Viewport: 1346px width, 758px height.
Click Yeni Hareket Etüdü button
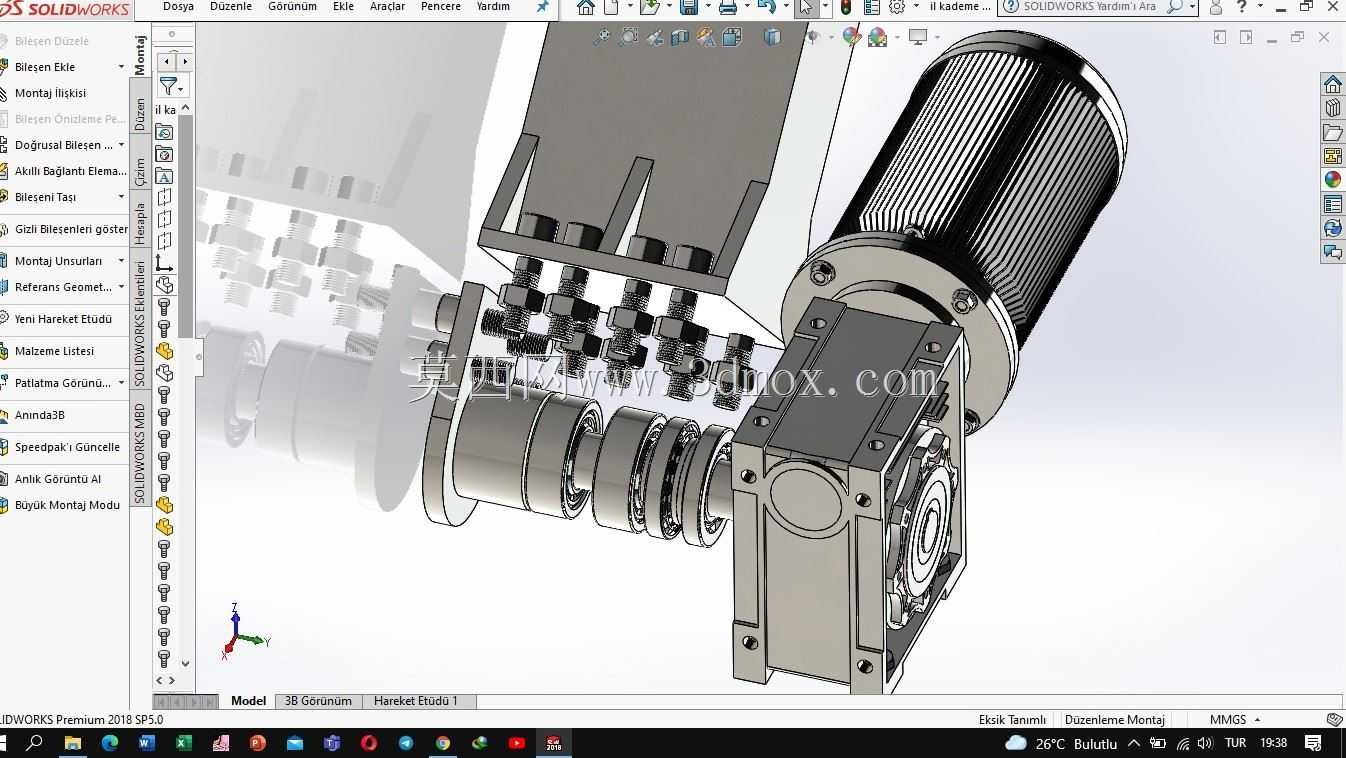pyautogui.click(x=63, y=319)
